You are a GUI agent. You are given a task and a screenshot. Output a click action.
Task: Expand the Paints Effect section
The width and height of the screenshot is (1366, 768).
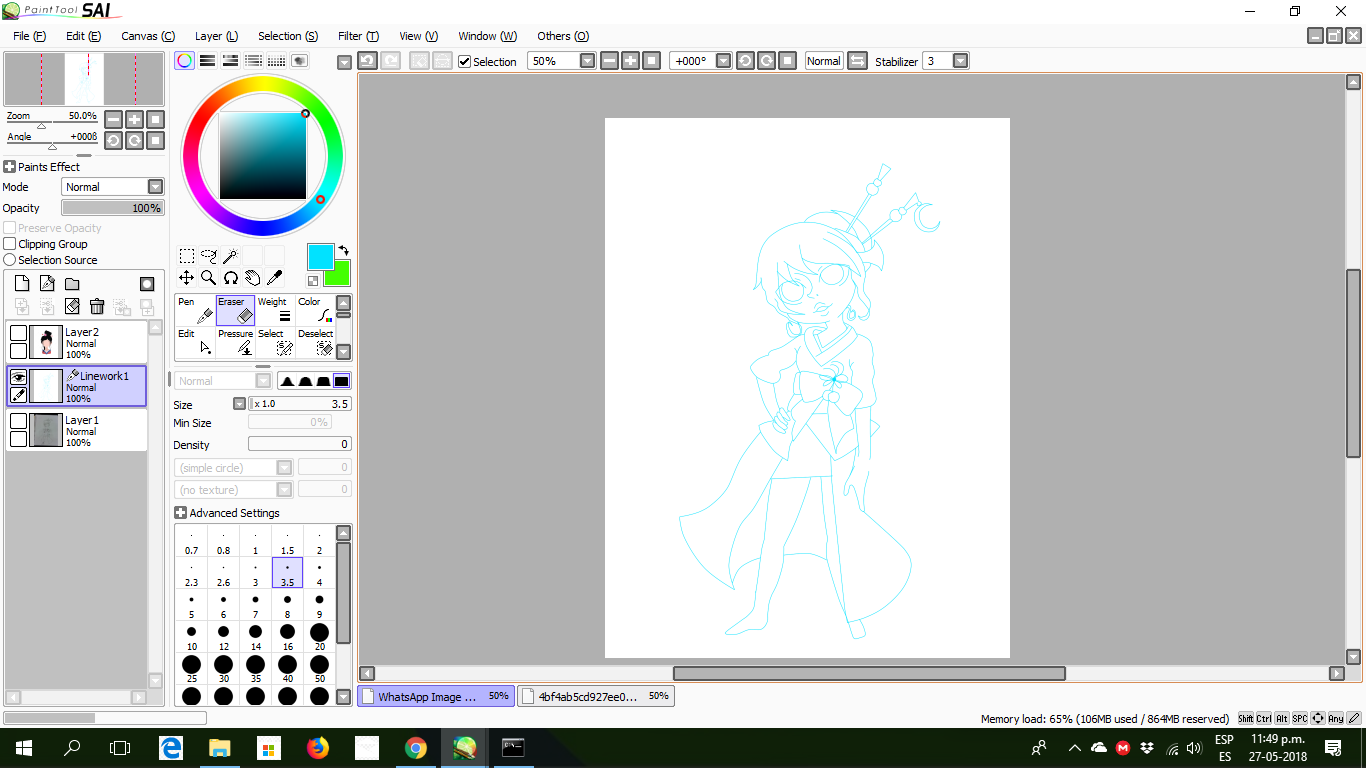point(10,167)
